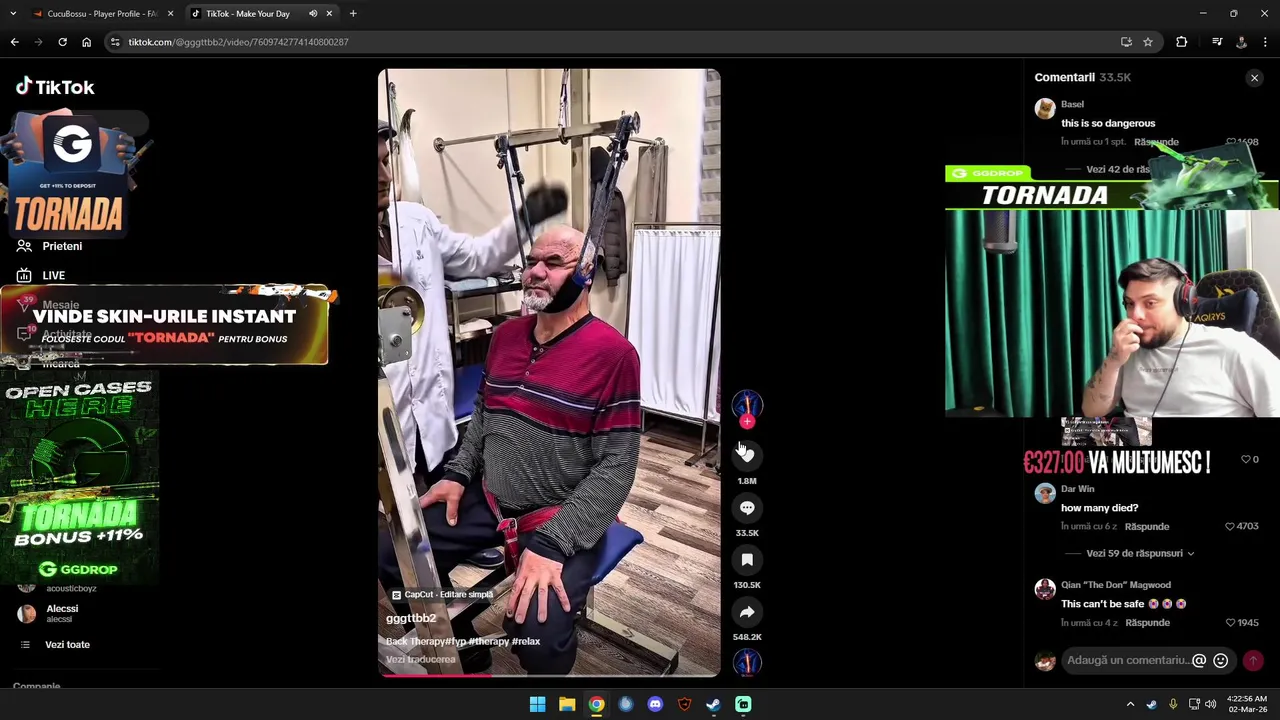1280x720 pixels.
Task: Open the media controls icon in toolbar
Action: tap(1217, 42)
